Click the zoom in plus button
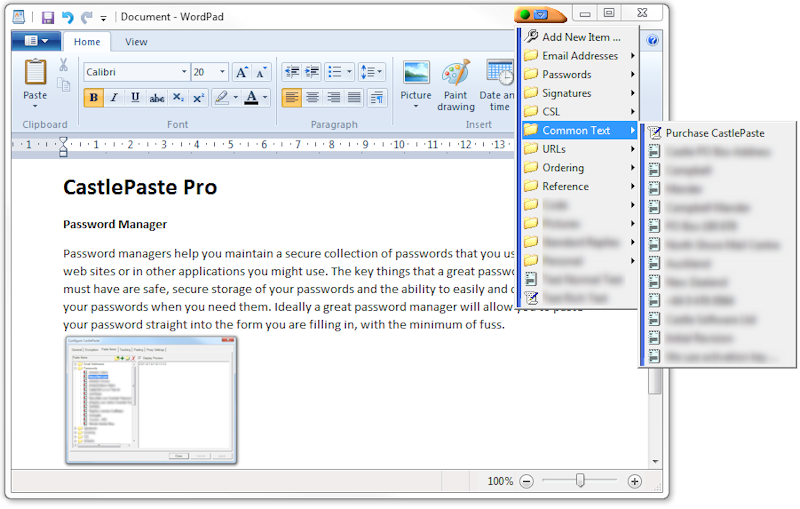Viewport: 800px width, 509px height. (634, 481)
